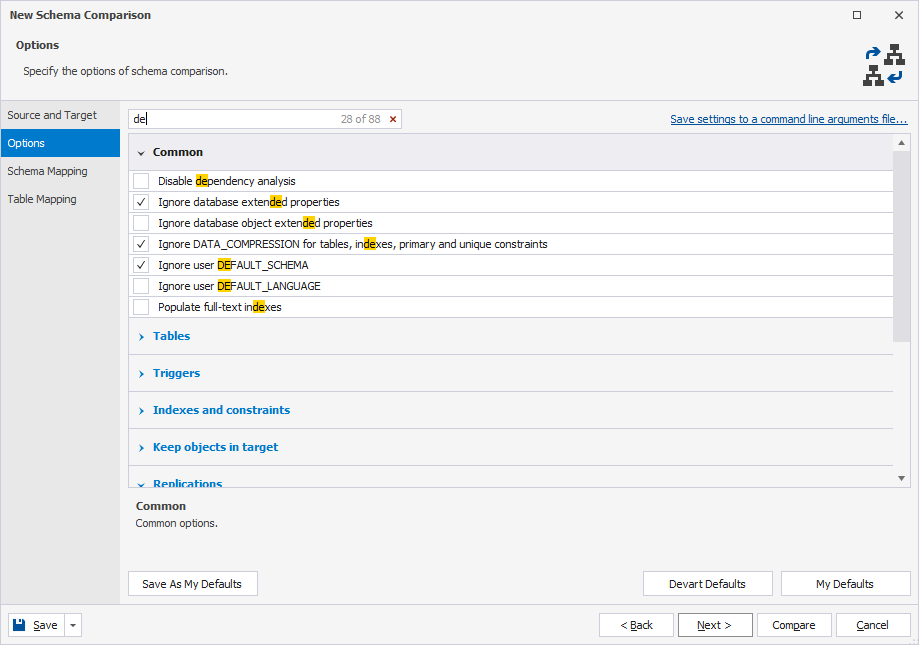Check Populate full-text indexes option

pos(141,307)
